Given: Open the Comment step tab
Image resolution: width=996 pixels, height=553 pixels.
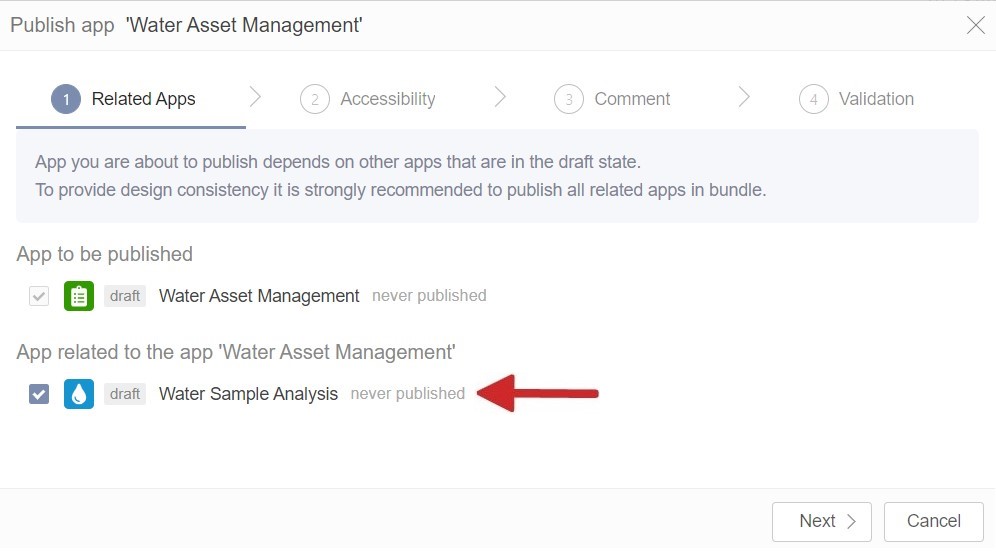Looking at the screenshot, I should pyautogui.click(x=632, y=99).
